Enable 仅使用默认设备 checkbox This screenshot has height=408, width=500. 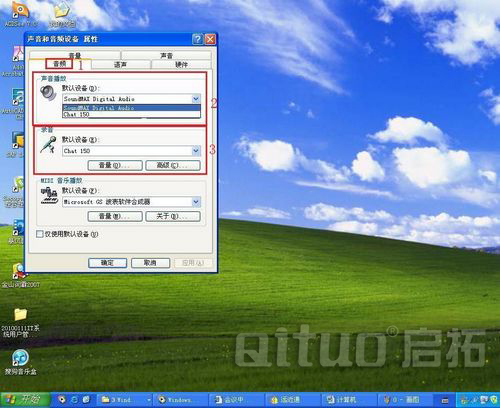[39, 234]
